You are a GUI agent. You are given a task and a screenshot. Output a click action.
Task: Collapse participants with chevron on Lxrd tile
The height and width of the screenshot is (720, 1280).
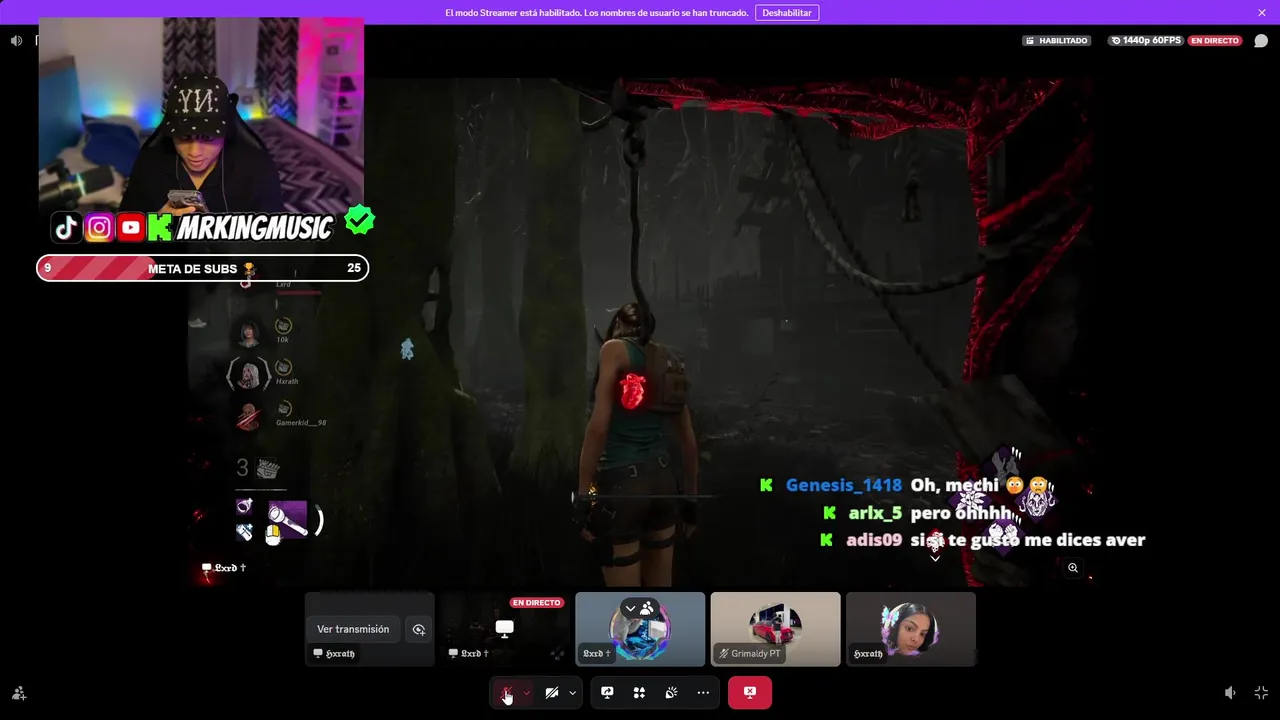[631, 608]
